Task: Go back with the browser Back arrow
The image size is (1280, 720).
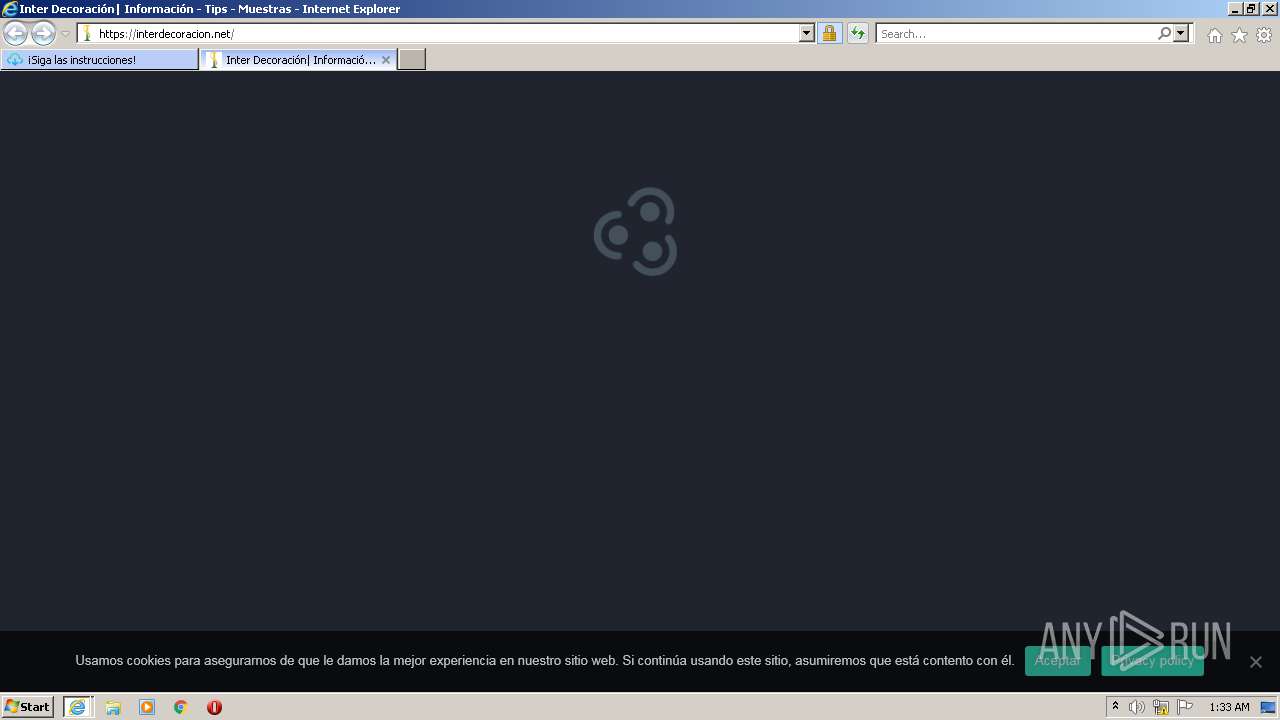Action: [x=16, y=33]
